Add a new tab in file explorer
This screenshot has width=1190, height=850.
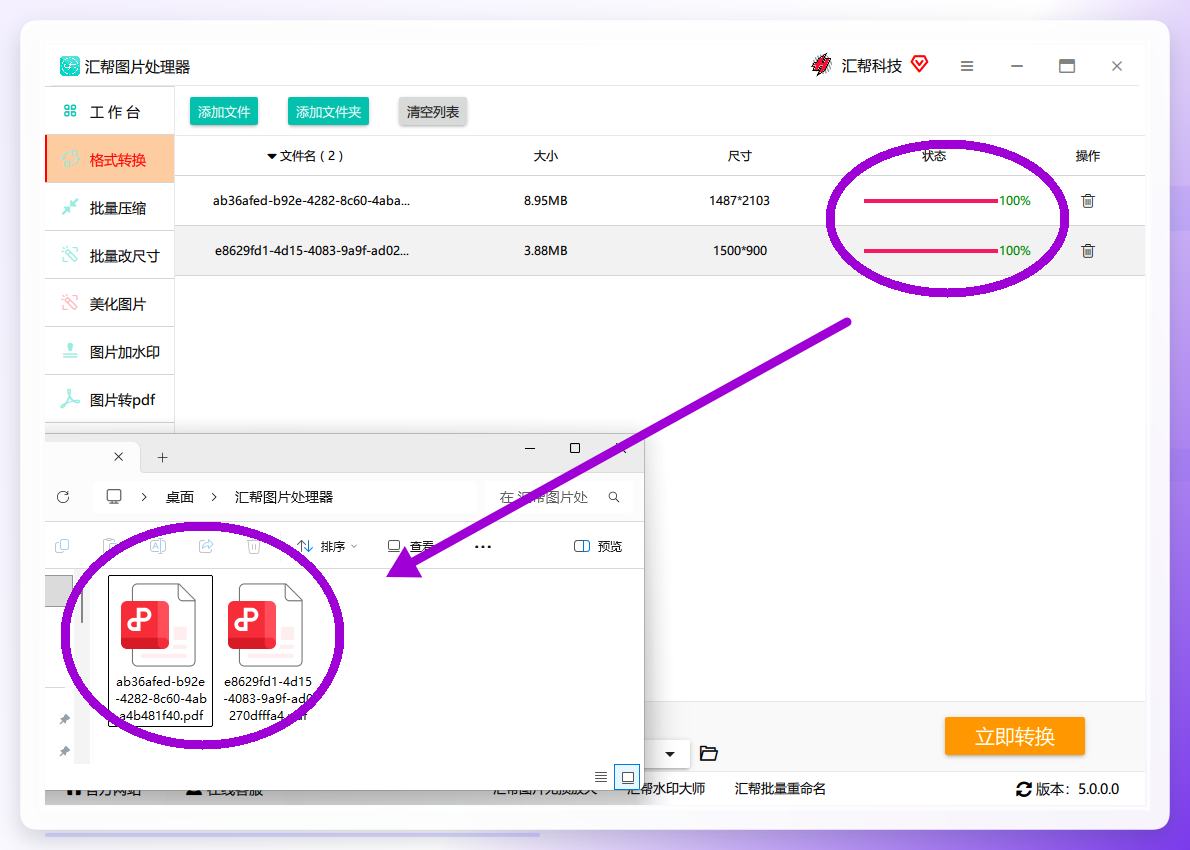coord(162,458)
